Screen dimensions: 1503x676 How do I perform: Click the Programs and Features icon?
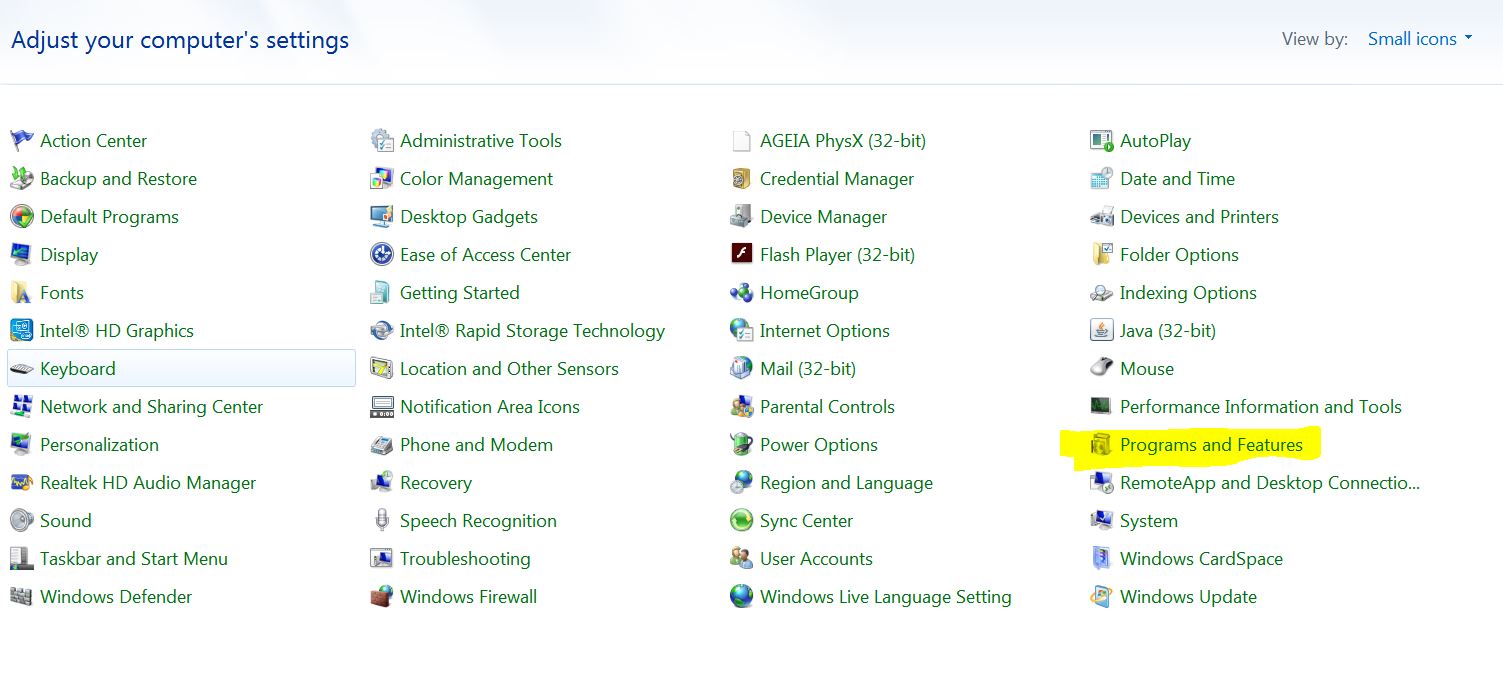pyautogui.click(x=1101, y=445)
